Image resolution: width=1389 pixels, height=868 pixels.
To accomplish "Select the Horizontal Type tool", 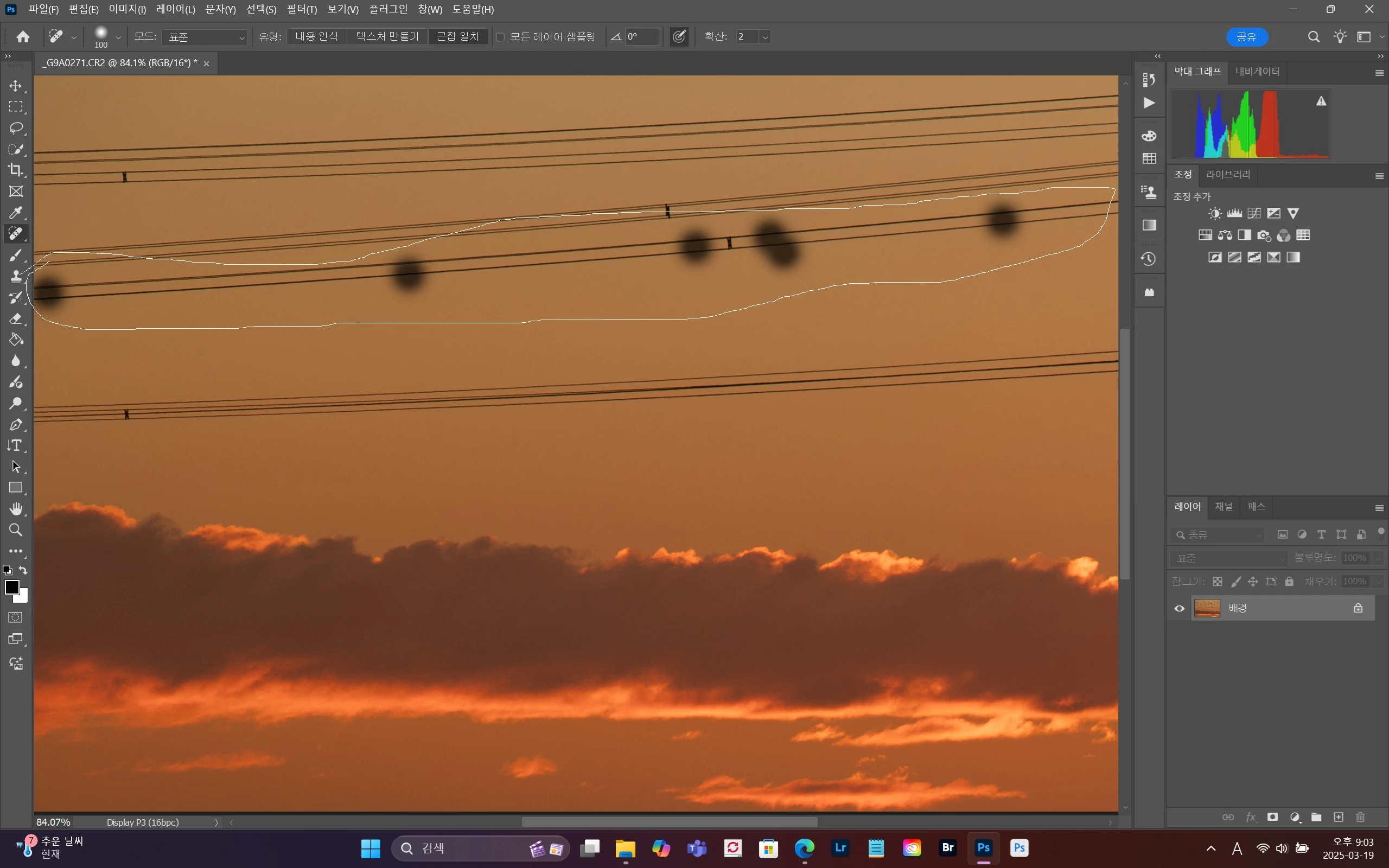I will pos(16,445).
